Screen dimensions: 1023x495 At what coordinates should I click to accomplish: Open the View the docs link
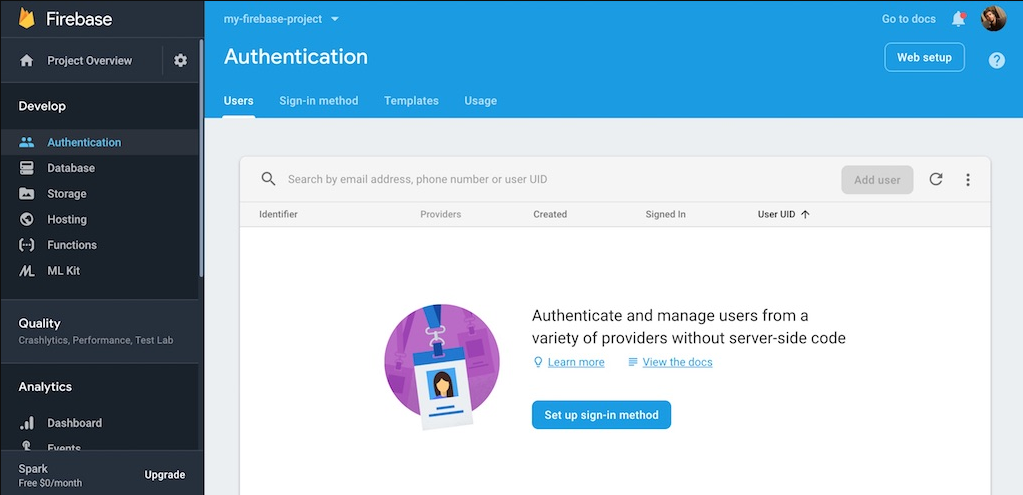677,362
